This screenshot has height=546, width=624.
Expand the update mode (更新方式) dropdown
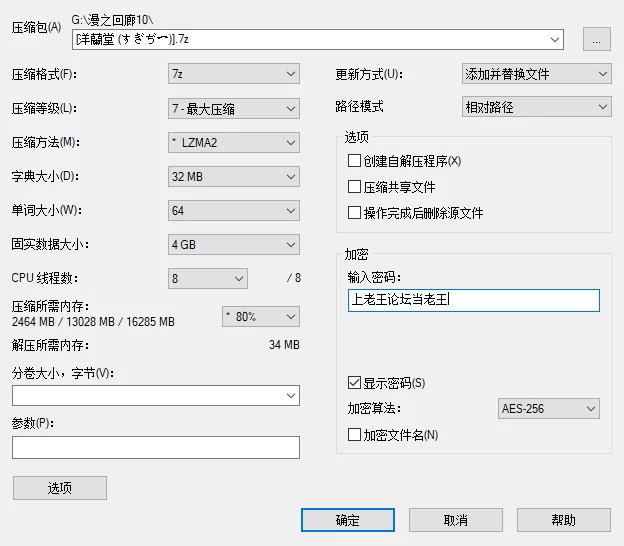(536, 74)
